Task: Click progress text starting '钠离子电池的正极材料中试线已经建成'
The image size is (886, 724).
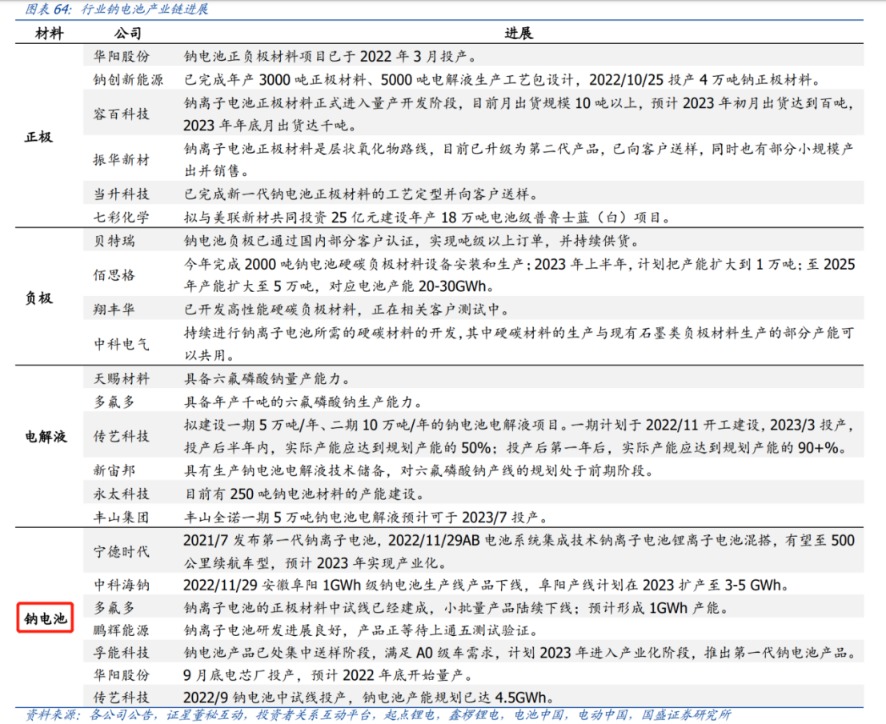Action: click(x=457, y=608)
